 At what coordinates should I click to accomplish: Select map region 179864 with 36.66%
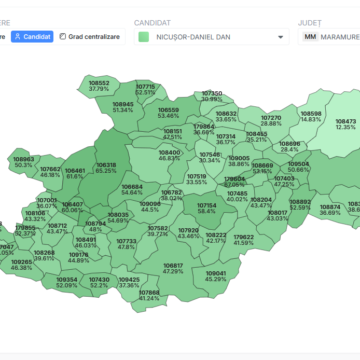point(204,129)
